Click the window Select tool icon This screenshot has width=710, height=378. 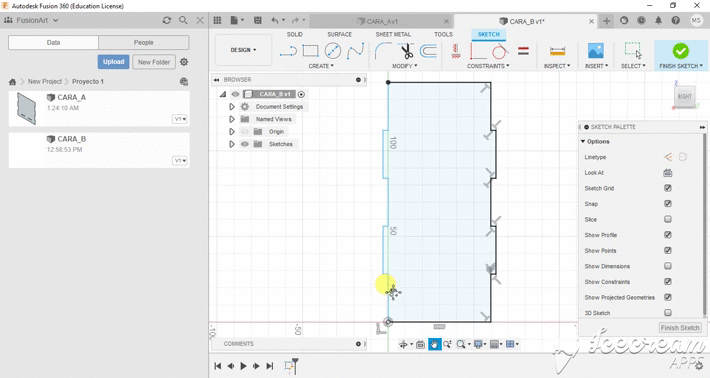[x=633, y=51]
